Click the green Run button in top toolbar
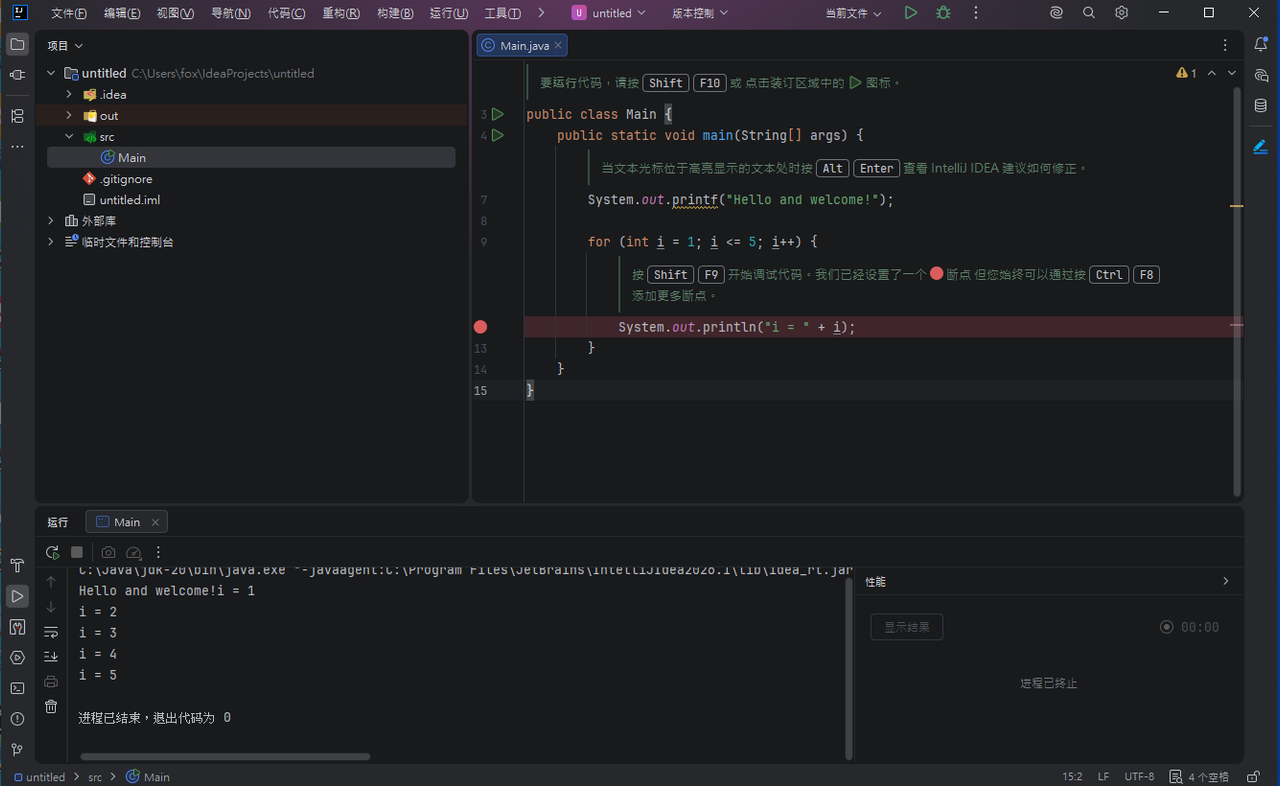 pyautogui.click(x=910, y=13)
